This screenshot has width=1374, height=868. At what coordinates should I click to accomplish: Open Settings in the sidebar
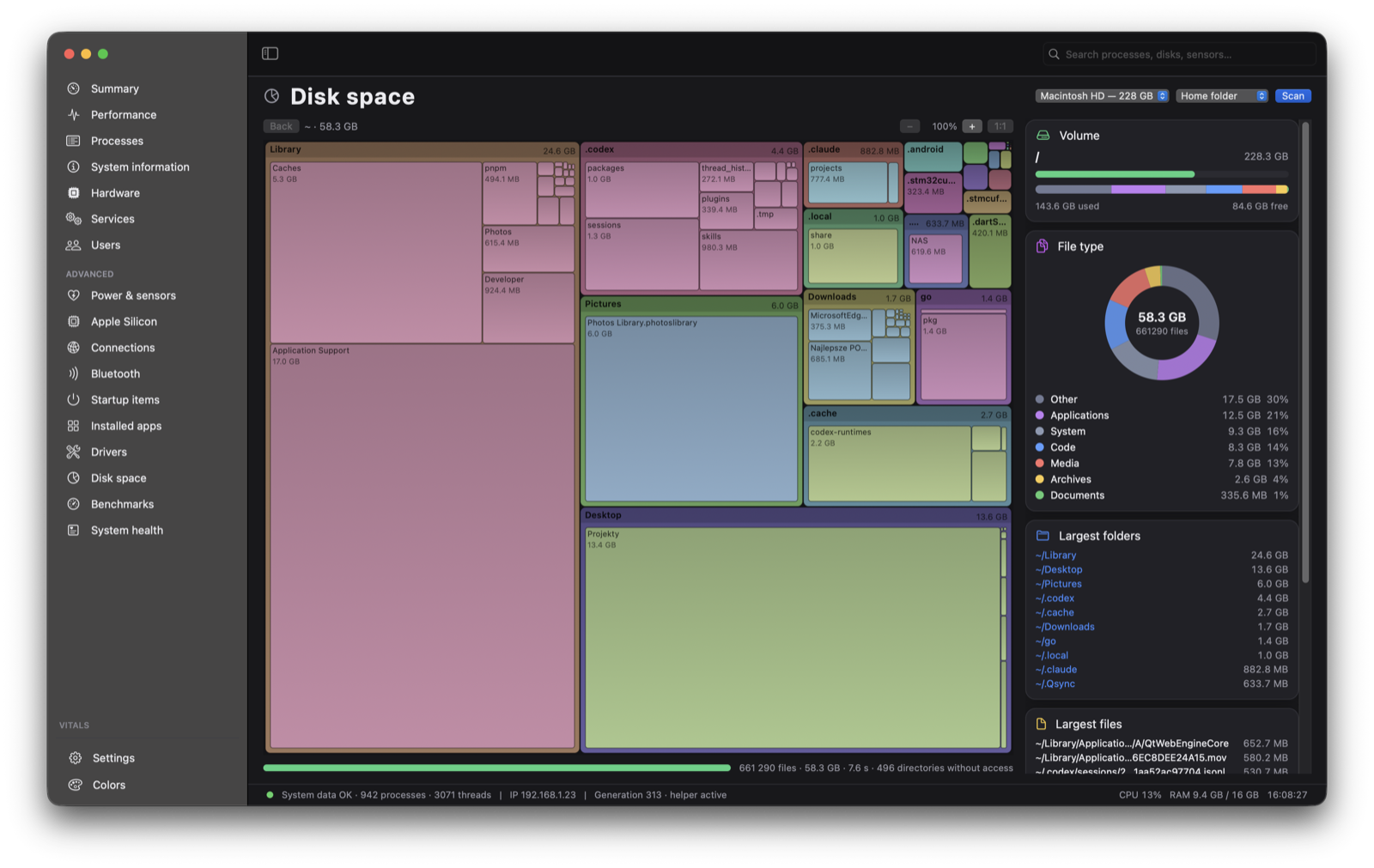pyautogui.click(x=113, y=758)
